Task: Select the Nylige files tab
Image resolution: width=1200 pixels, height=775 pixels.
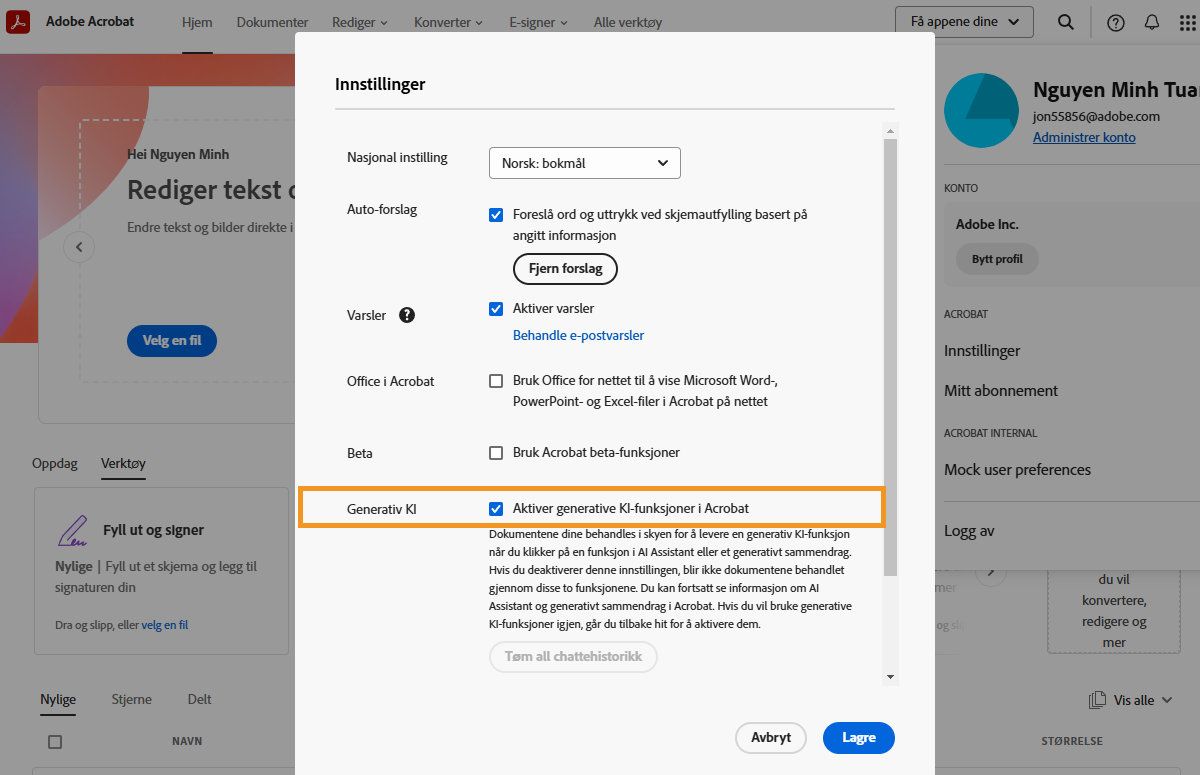Action: pos(58,699)
